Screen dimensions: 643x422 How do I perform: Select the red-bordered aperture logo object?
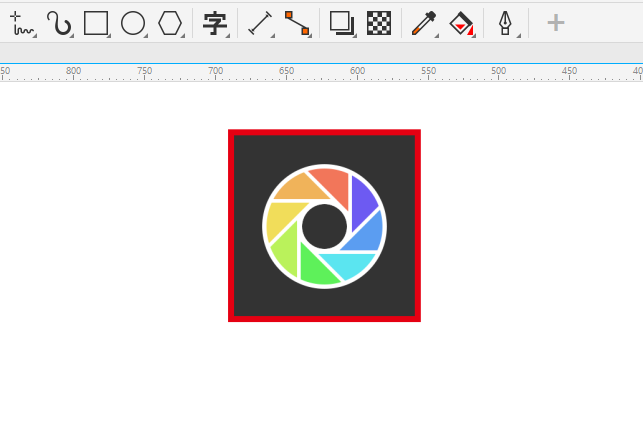click(324, 226)
